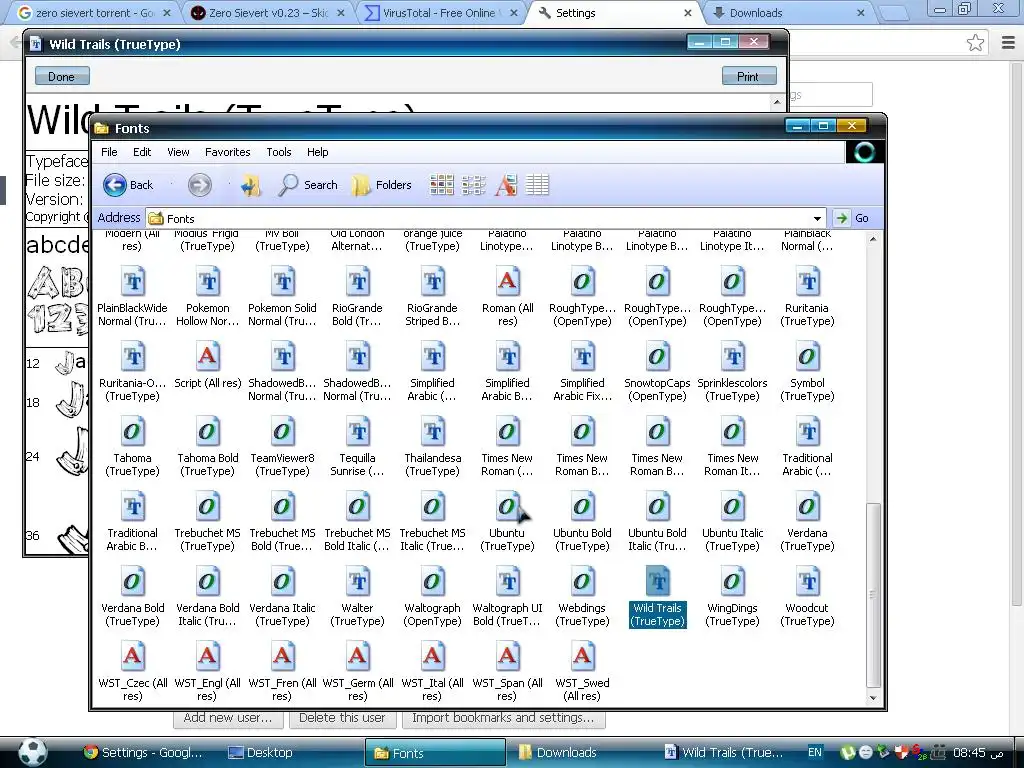Bookmark page with star icon
This screenshot has width=1024, height=768.
pyautogui.click(x=975, y=43)
